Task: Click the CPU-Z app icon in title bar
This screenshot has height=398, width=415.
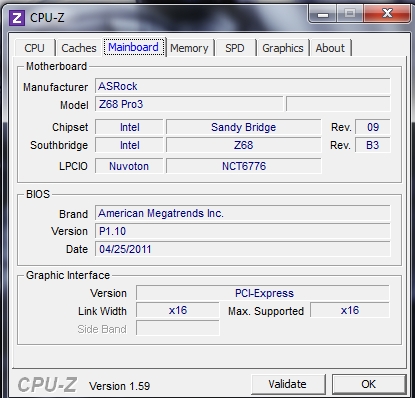Action: pos(17,17)
